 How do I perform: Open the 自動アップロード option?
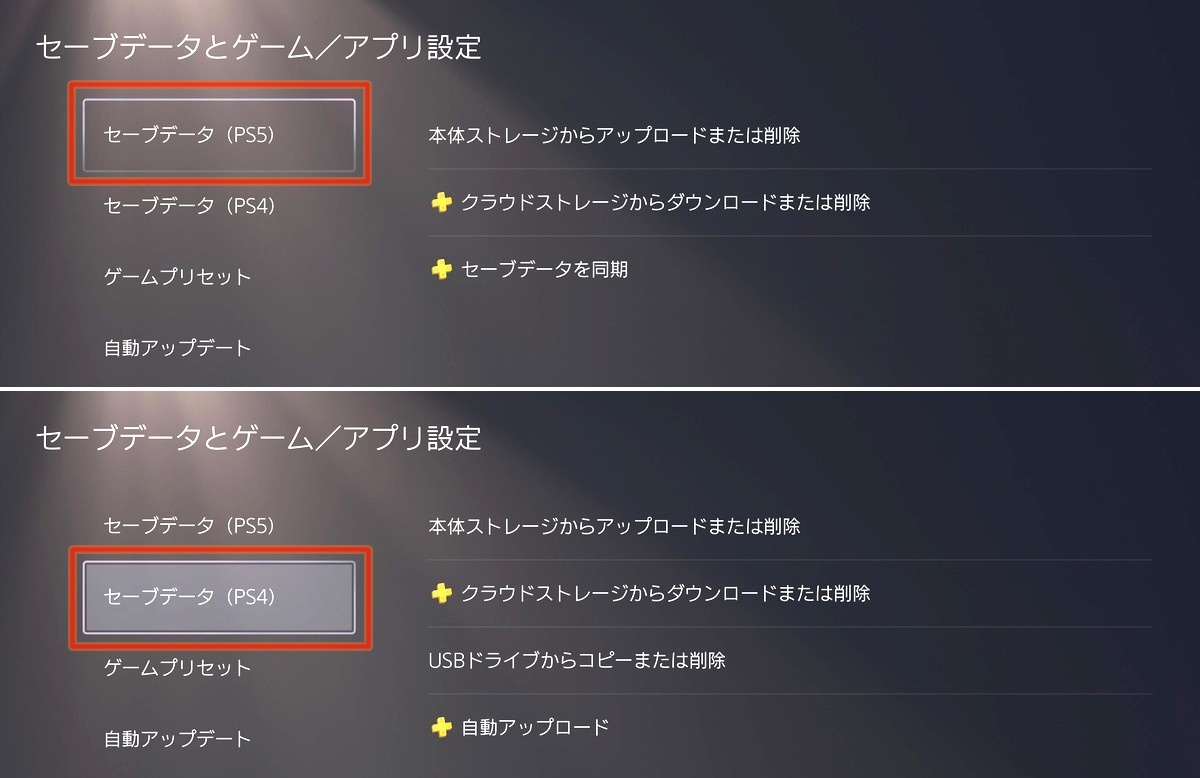tap(534, 728)
